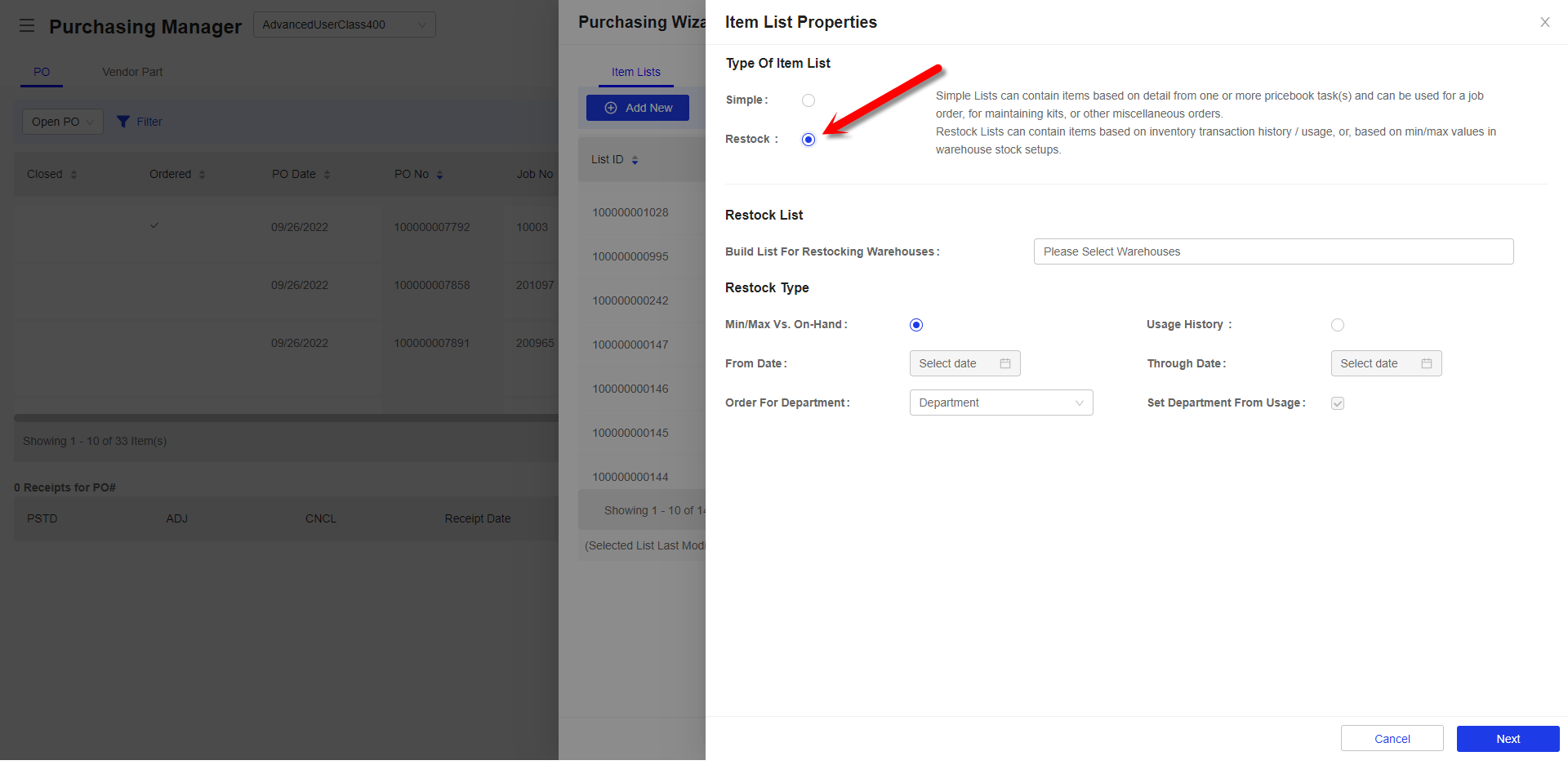Viewport: 1568px width, 765px height.
Task: Select the Simple item list type
Action: pos(808,100)
